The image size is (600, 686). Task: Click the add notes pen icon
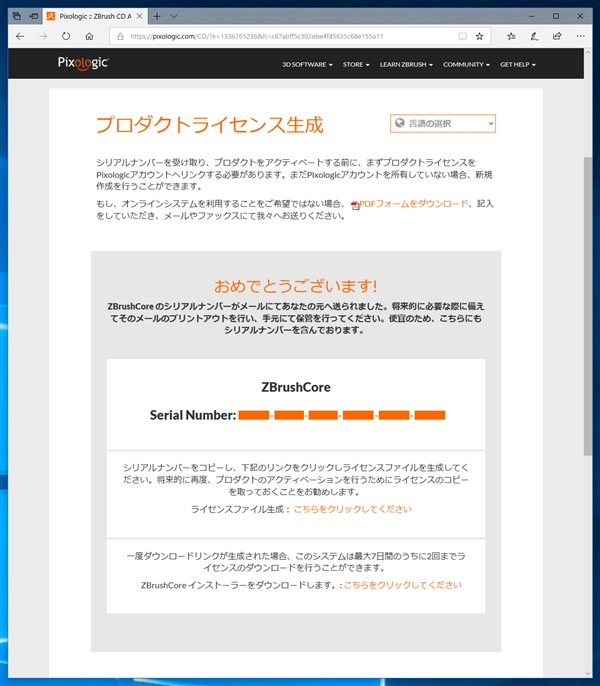[x=534, y=36]
